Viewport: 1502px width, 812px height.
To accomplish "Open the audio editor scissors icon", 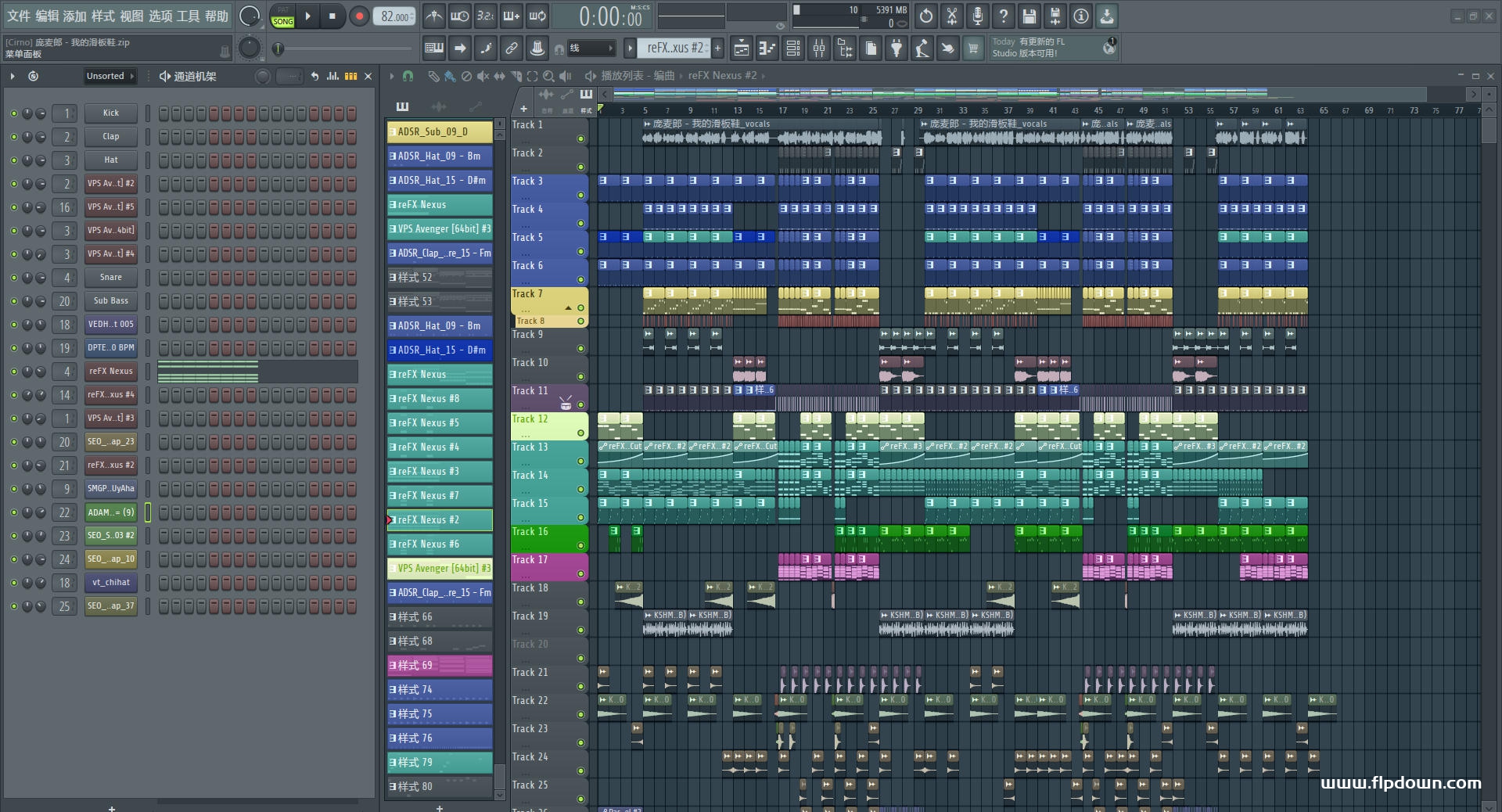I will [x=952, y=16].
